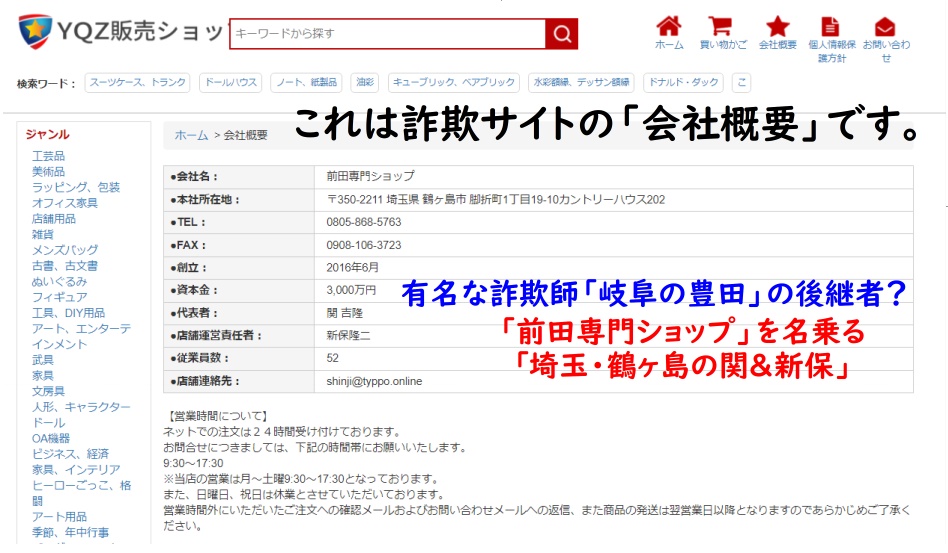Screen dimensions: 948x553
Task: Open the ぬいぐるみ genre link
Action: (x=59, y=281)
